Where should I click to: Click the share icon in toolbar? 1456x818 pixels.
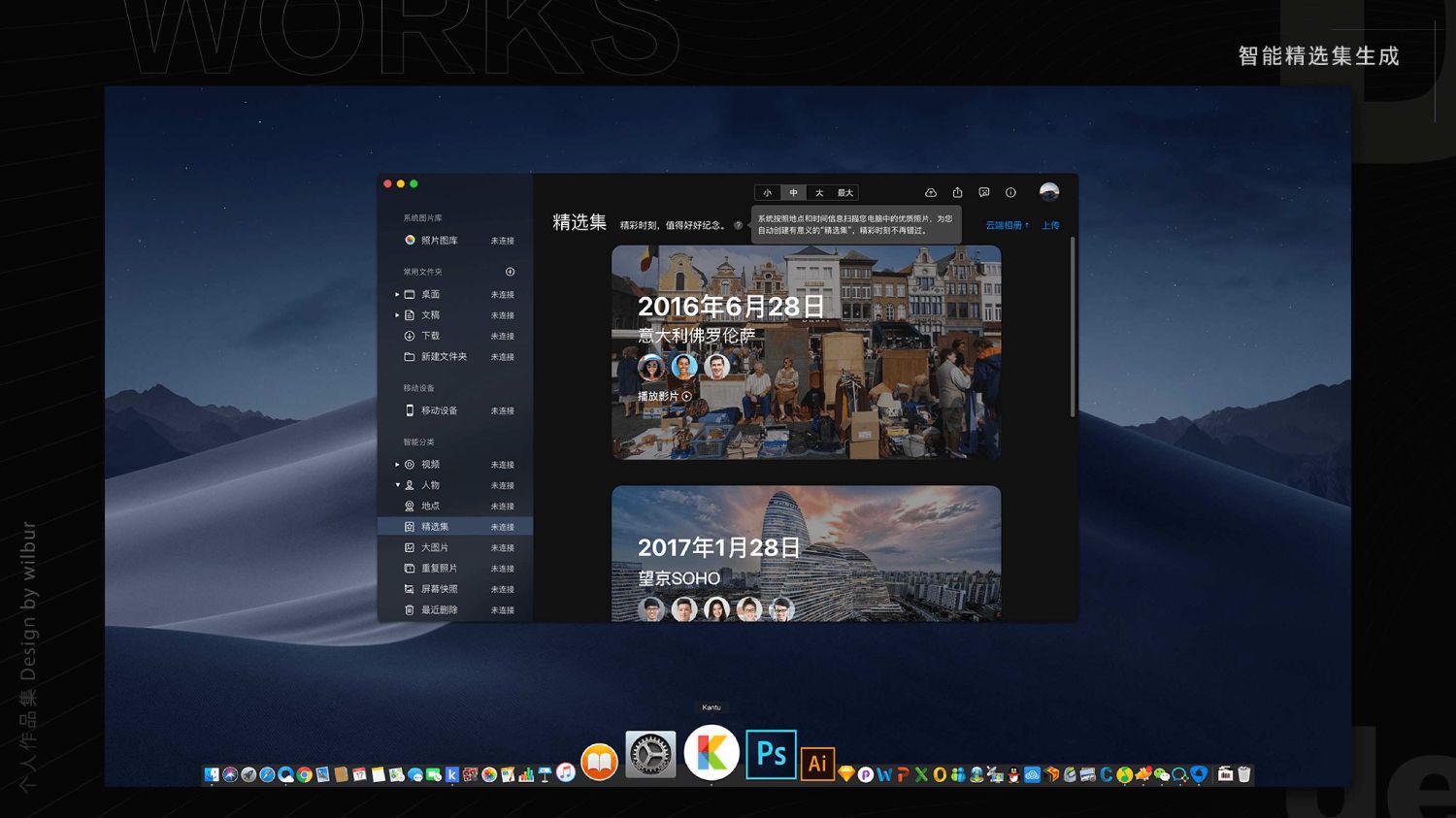tap(957, 193)
